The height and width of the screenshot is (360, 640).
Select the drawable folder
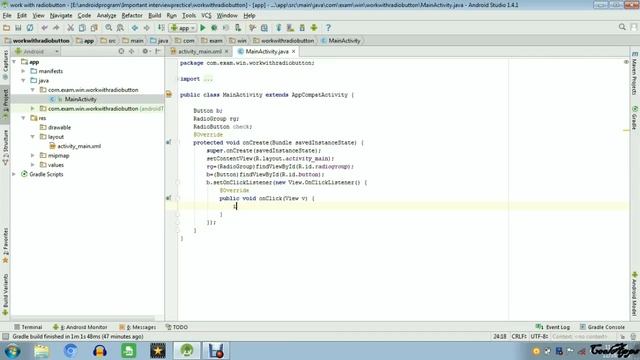(59, 127)
